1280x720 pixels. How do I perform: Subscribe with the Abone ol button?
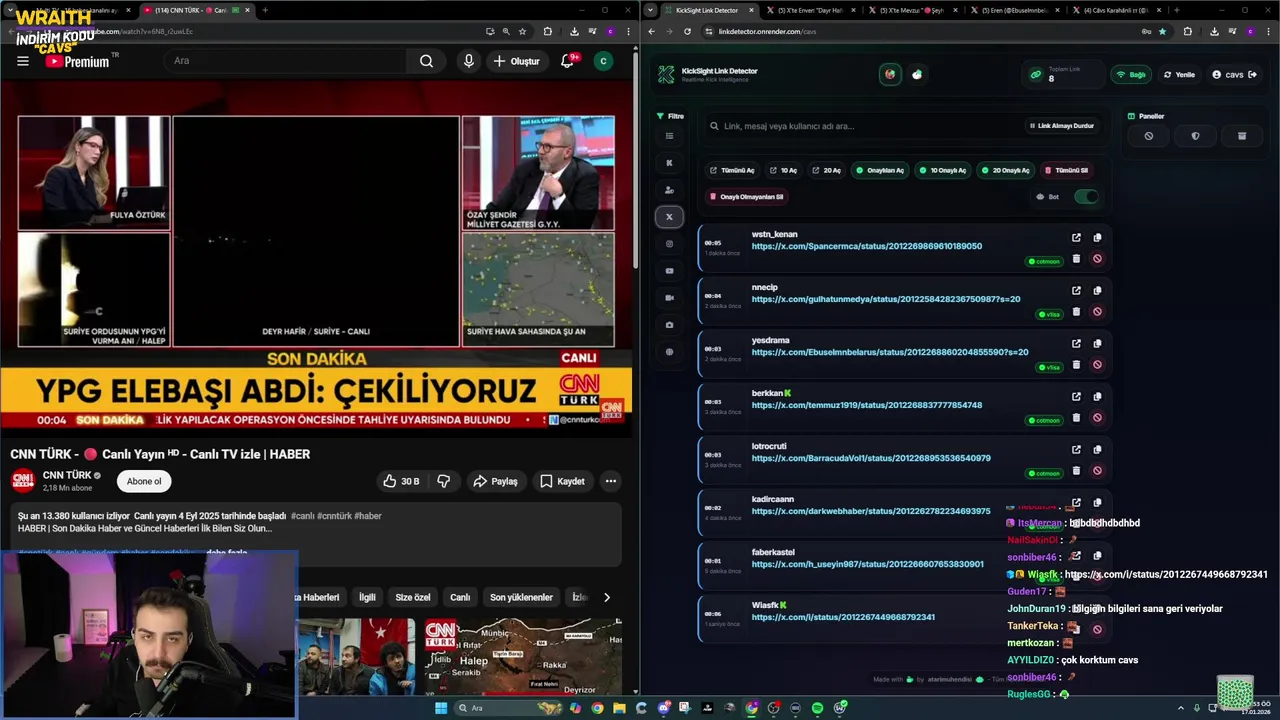pos(144,481)
